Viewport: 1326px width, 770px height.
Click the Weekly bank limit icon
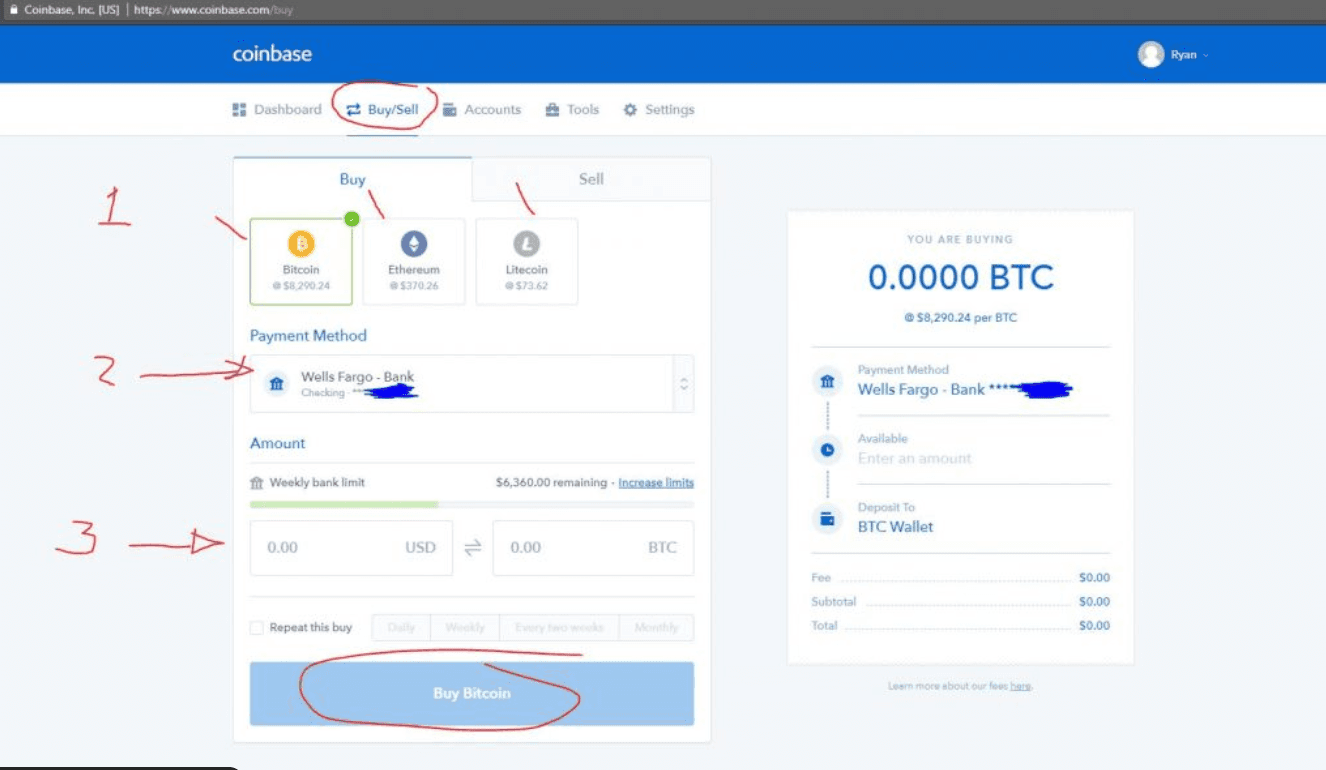tap(257, 483)
